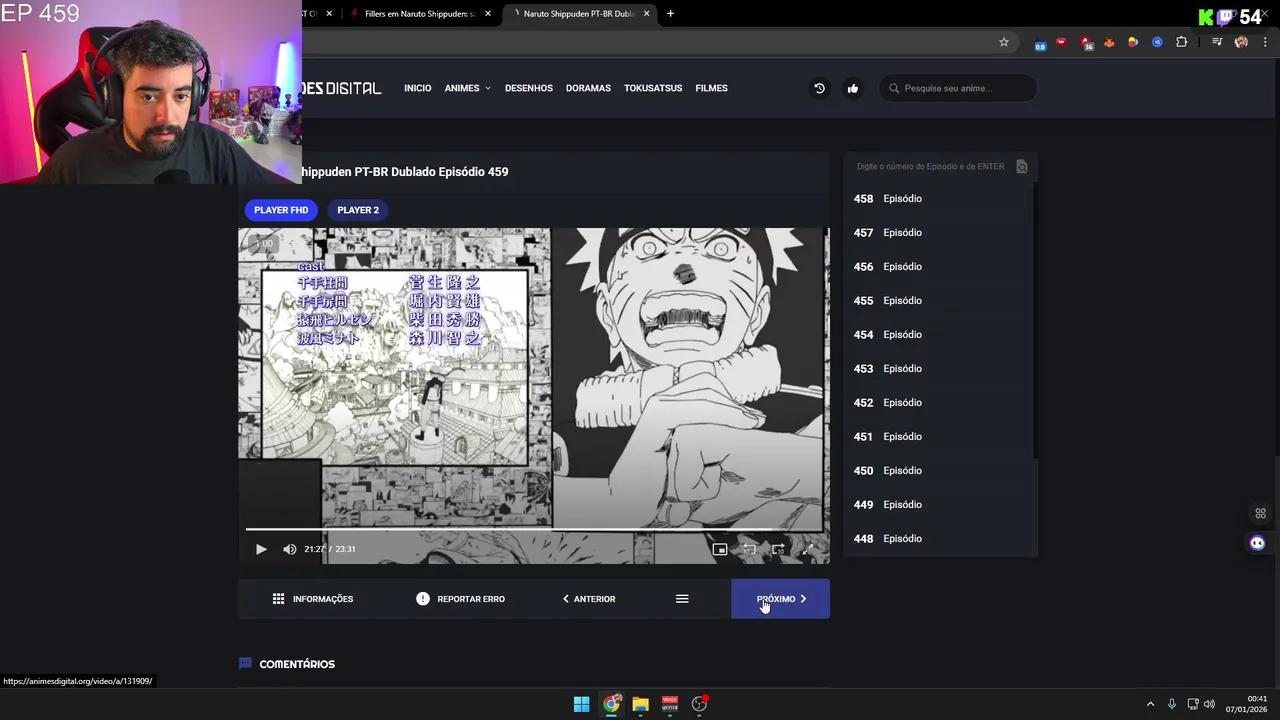Skip the video forward 10 seconds
1280x720 pixels.
778,549
